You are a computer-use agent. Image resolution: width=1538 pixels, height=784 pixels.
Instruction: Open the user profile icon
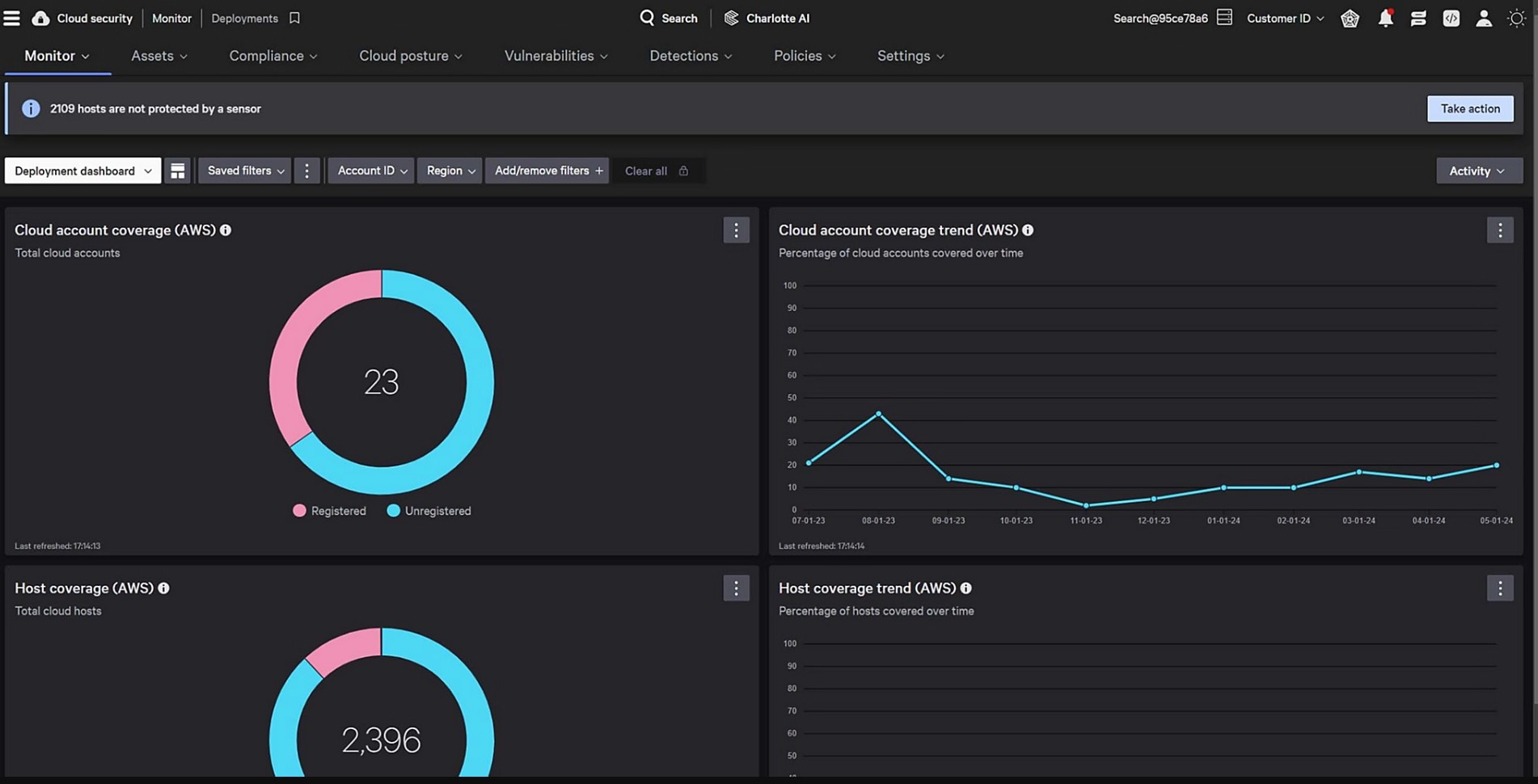(x=1484, y=18)
